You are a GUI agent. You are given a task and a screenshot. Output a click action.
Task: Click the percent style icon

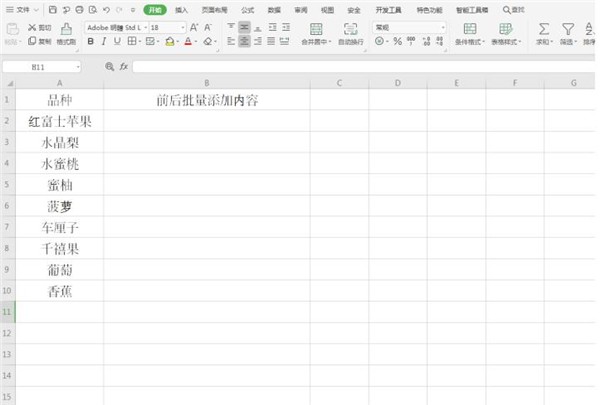[x=398, y=41]
